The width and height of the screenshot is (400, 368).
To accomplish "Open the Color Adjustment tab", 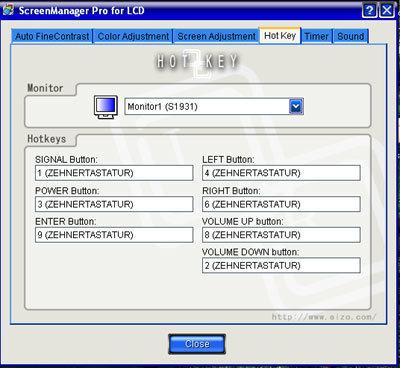I will [133, 36].
